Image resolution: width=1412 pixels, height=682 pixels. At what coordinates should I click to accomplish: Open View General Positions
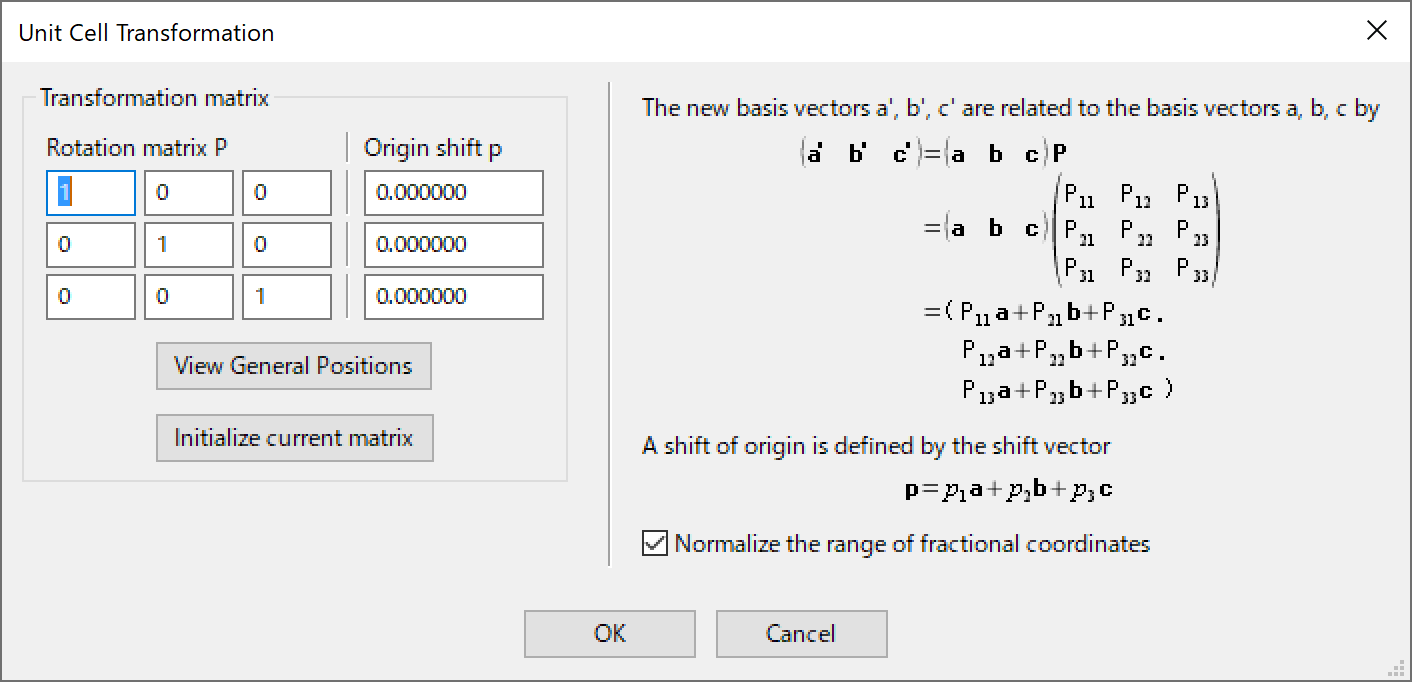293,366
